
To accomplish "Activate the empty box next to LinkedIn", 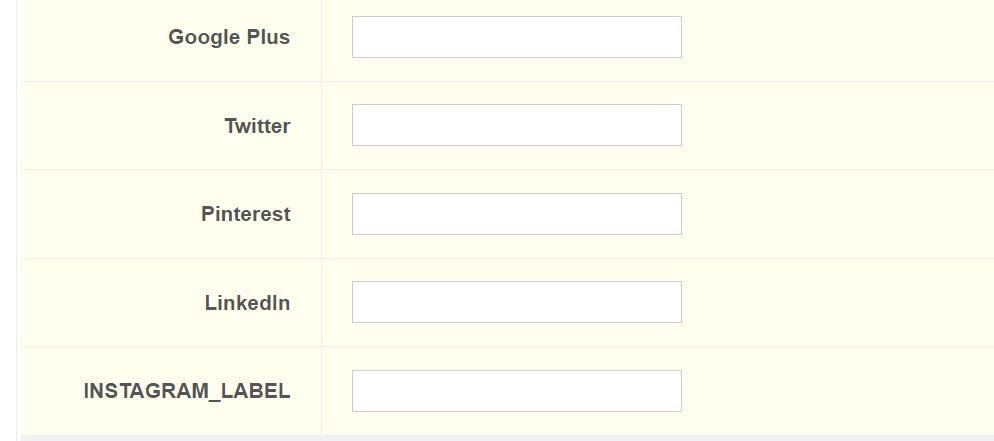I will tap(516, 302).
